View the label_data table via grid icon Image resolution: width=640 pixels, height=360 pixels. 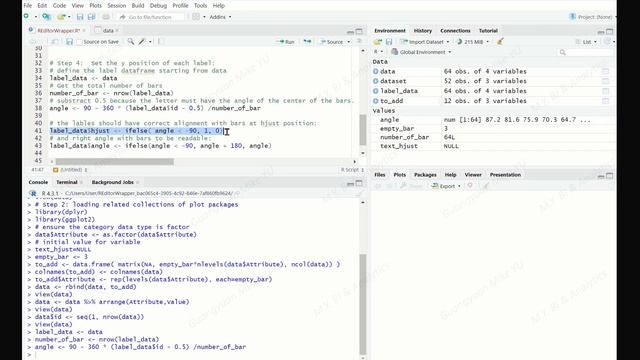tap(605, 91)
